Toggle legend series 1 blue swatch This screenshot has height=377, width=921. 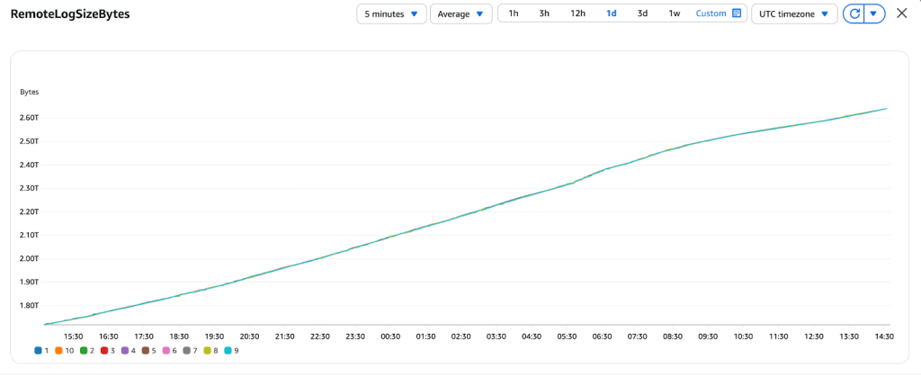[38, 351]
